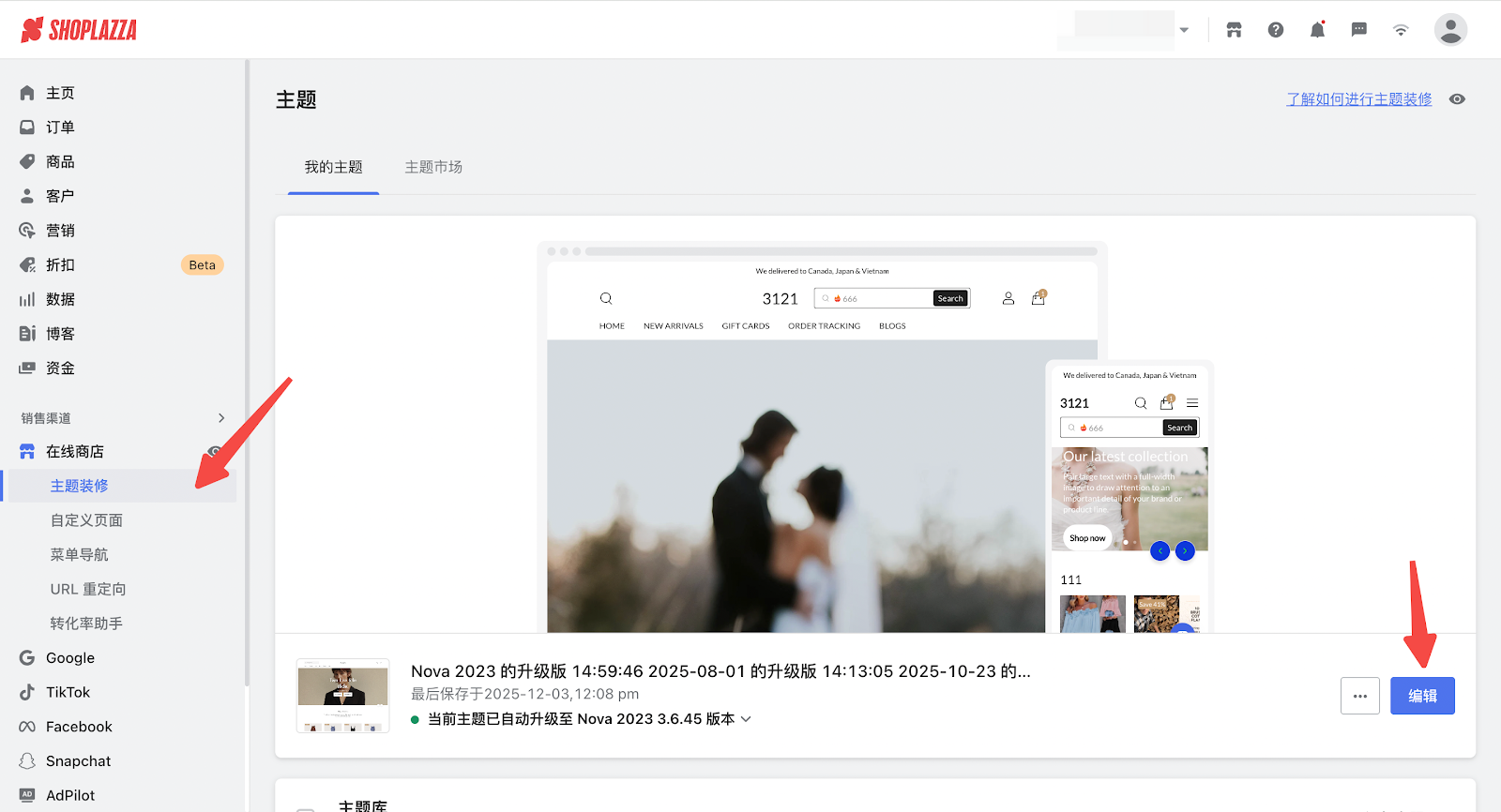This screenshot has height=812, width=1501.
Task: Select the 菜单导航 sidebar item
Action: click(x=79, y=554)
